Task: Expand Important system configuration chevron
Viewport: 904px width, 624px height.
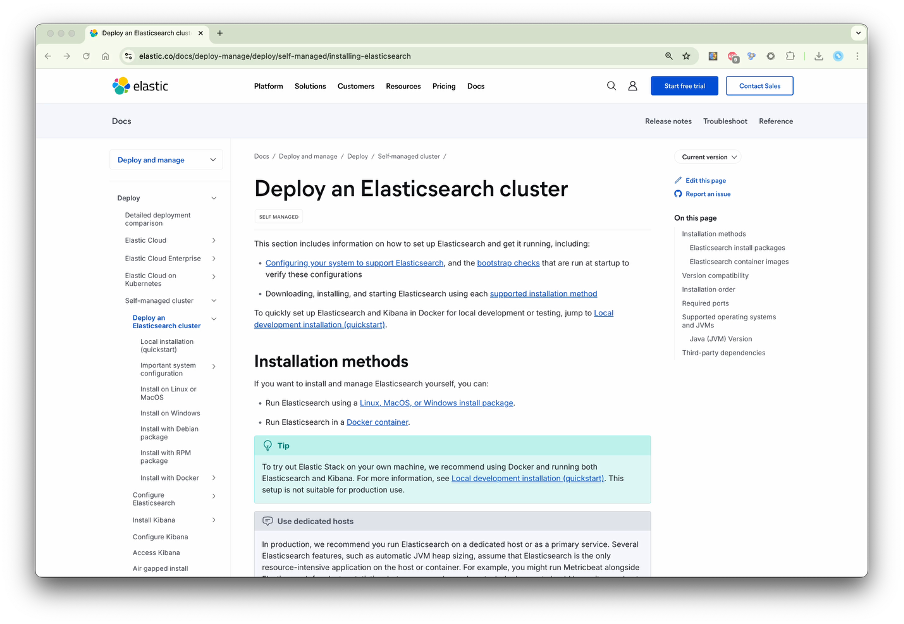Action: [x=214, y=366]
